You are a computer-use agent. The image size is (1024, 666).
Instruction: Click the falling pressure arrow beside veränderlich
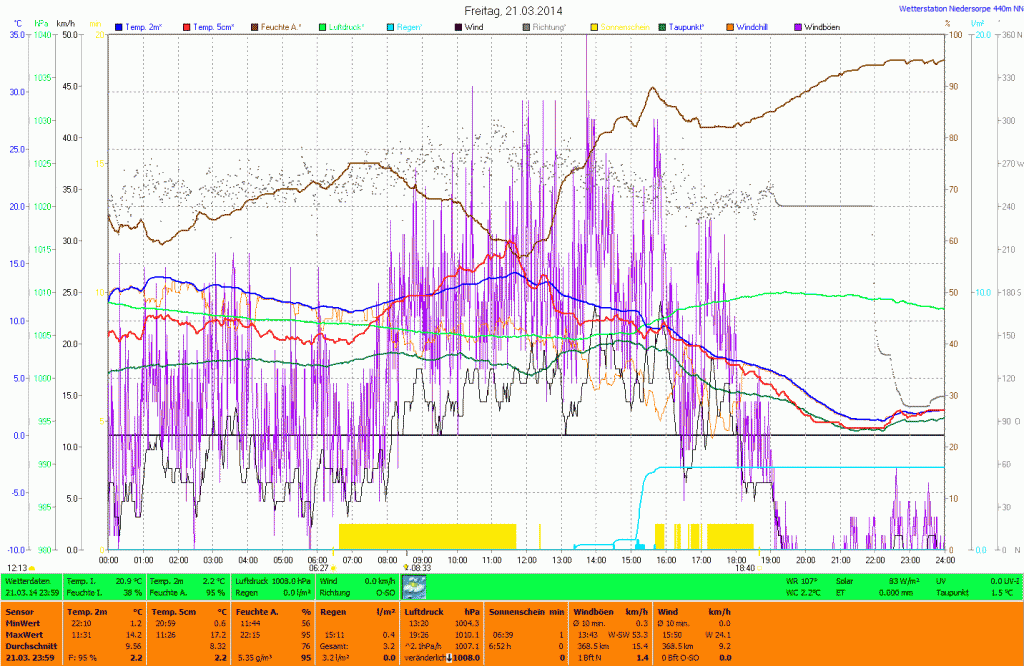[x=449, y=657]
